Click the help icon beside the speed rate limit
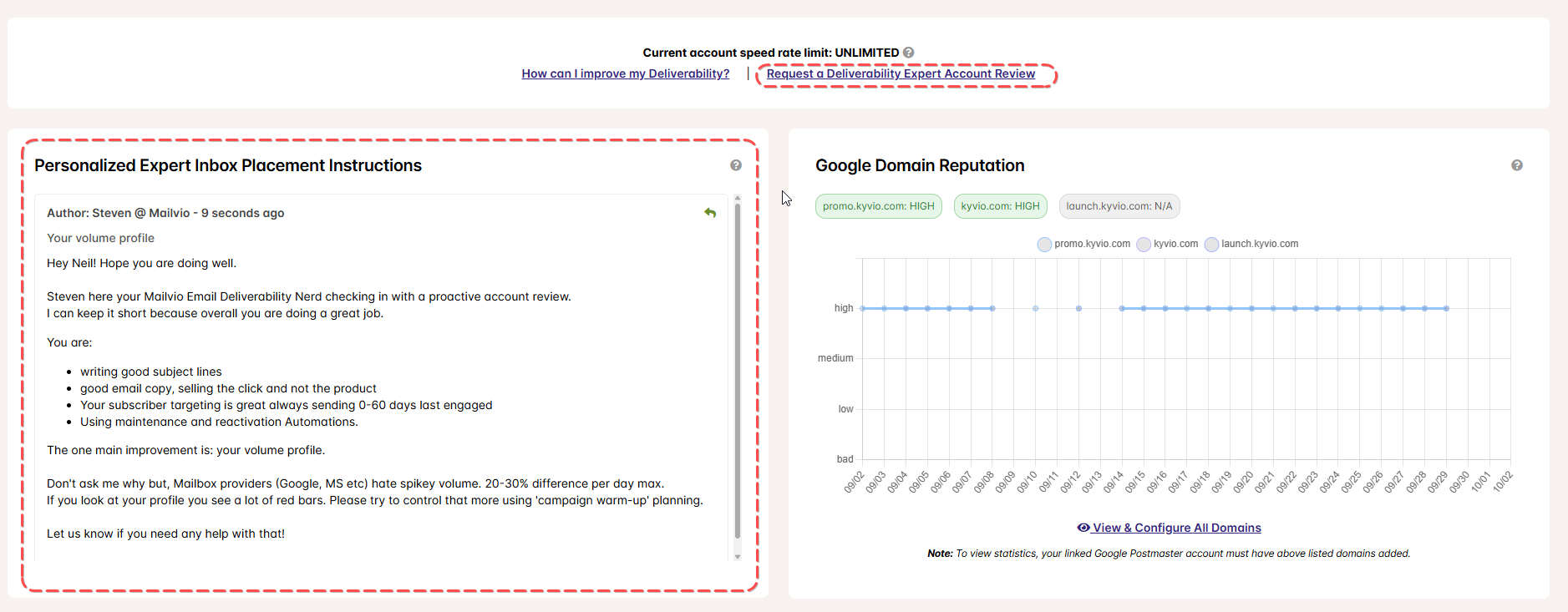This screenshot has height=612, width=1568. click(x=908, y=53)
